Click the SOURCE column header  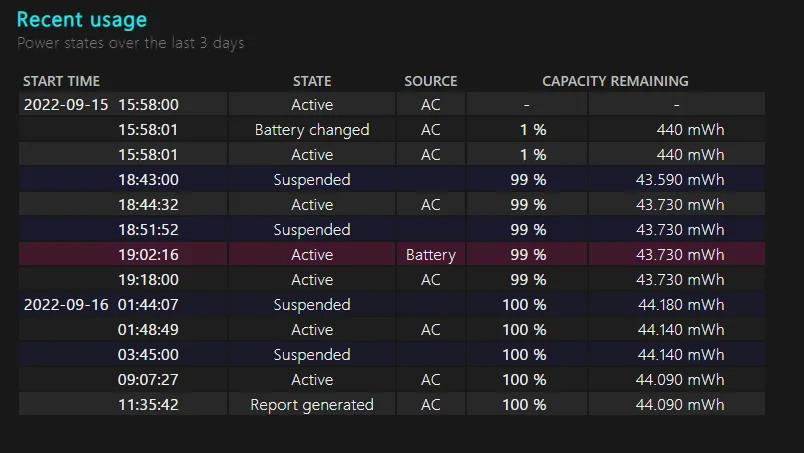[430, 81]
